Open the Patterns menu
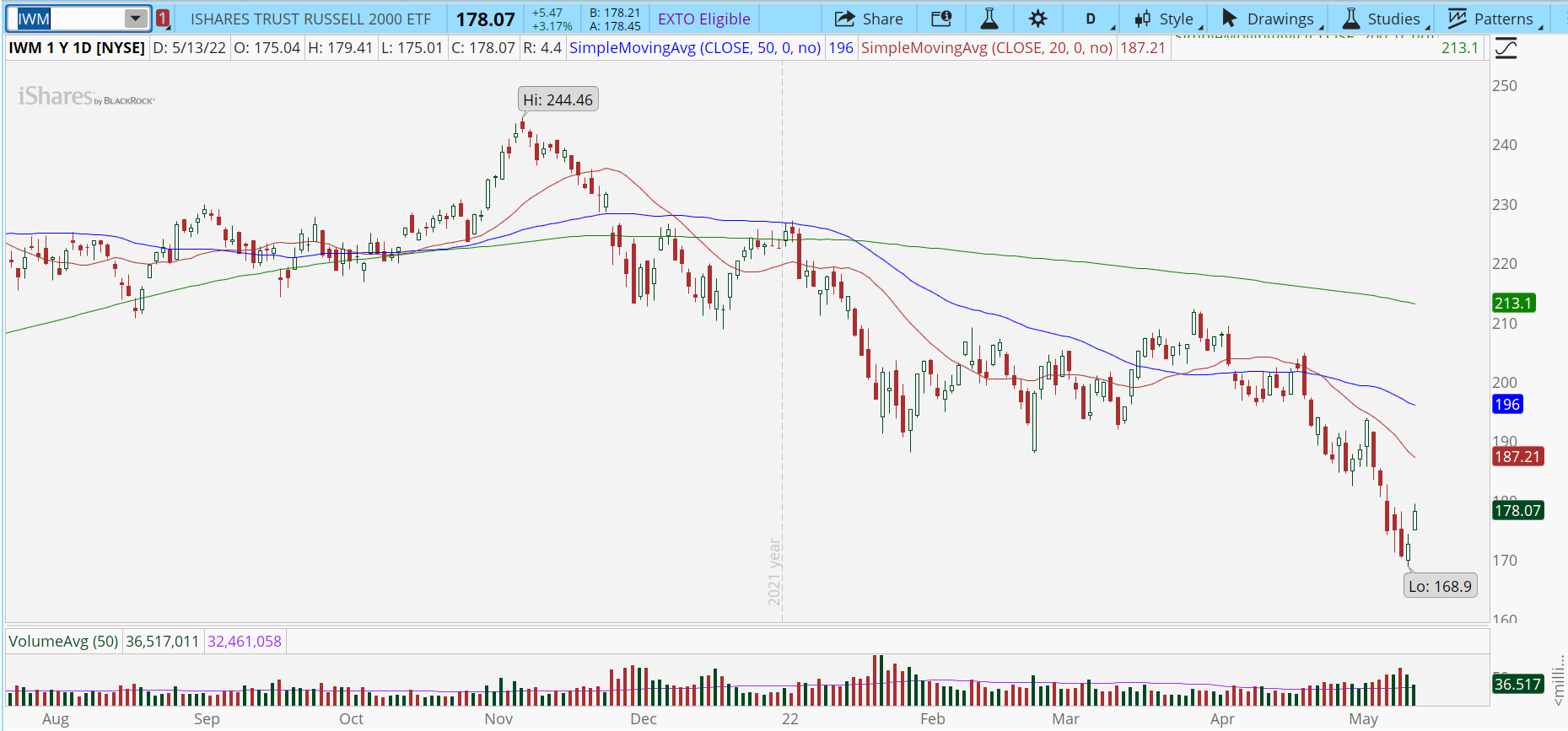This screenshot has width=1568, height=731. [1494, 19]
